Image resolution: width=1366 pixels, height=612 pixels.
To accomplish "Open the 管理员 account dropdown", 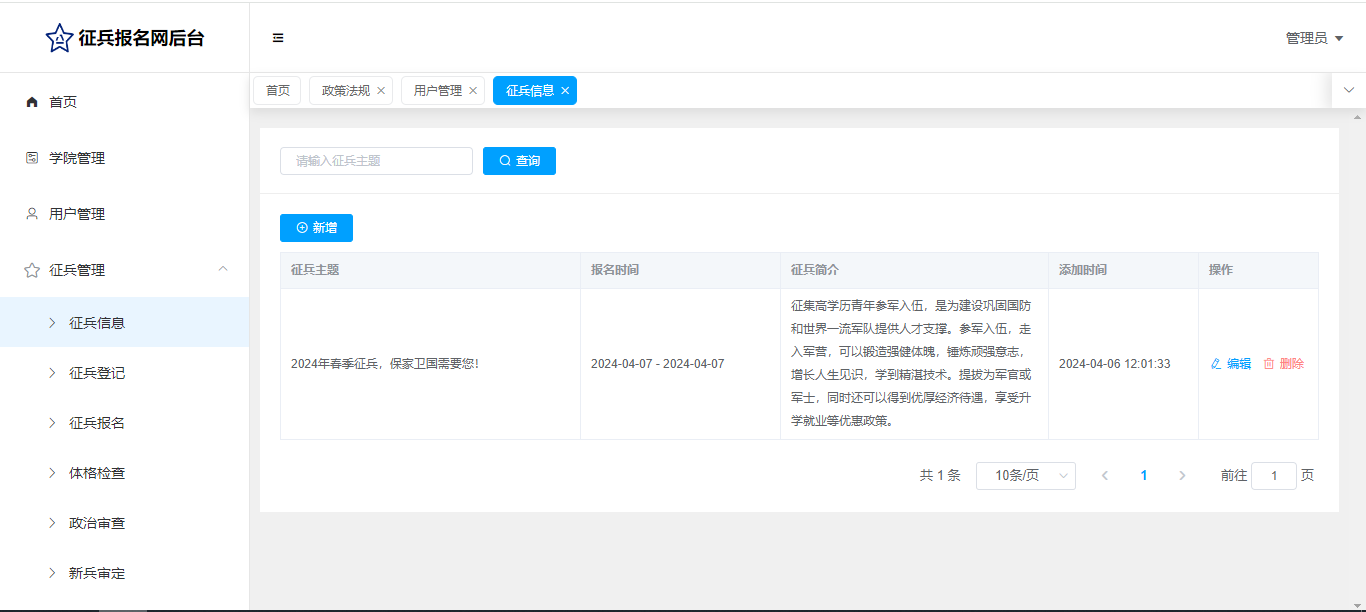I will pos(1313,38).
